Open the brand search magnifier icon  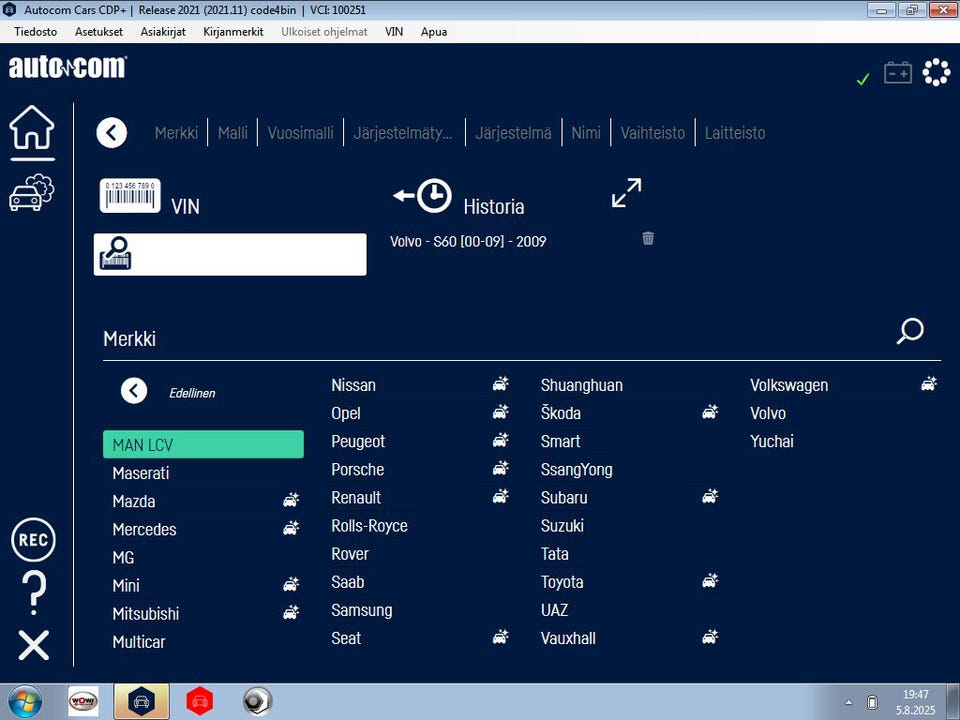(910, 331)
